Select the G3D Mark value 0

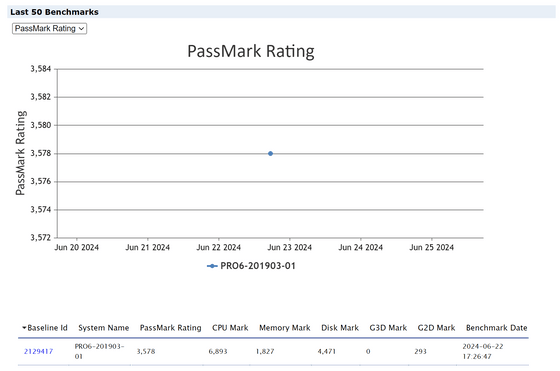click(368, 351)
